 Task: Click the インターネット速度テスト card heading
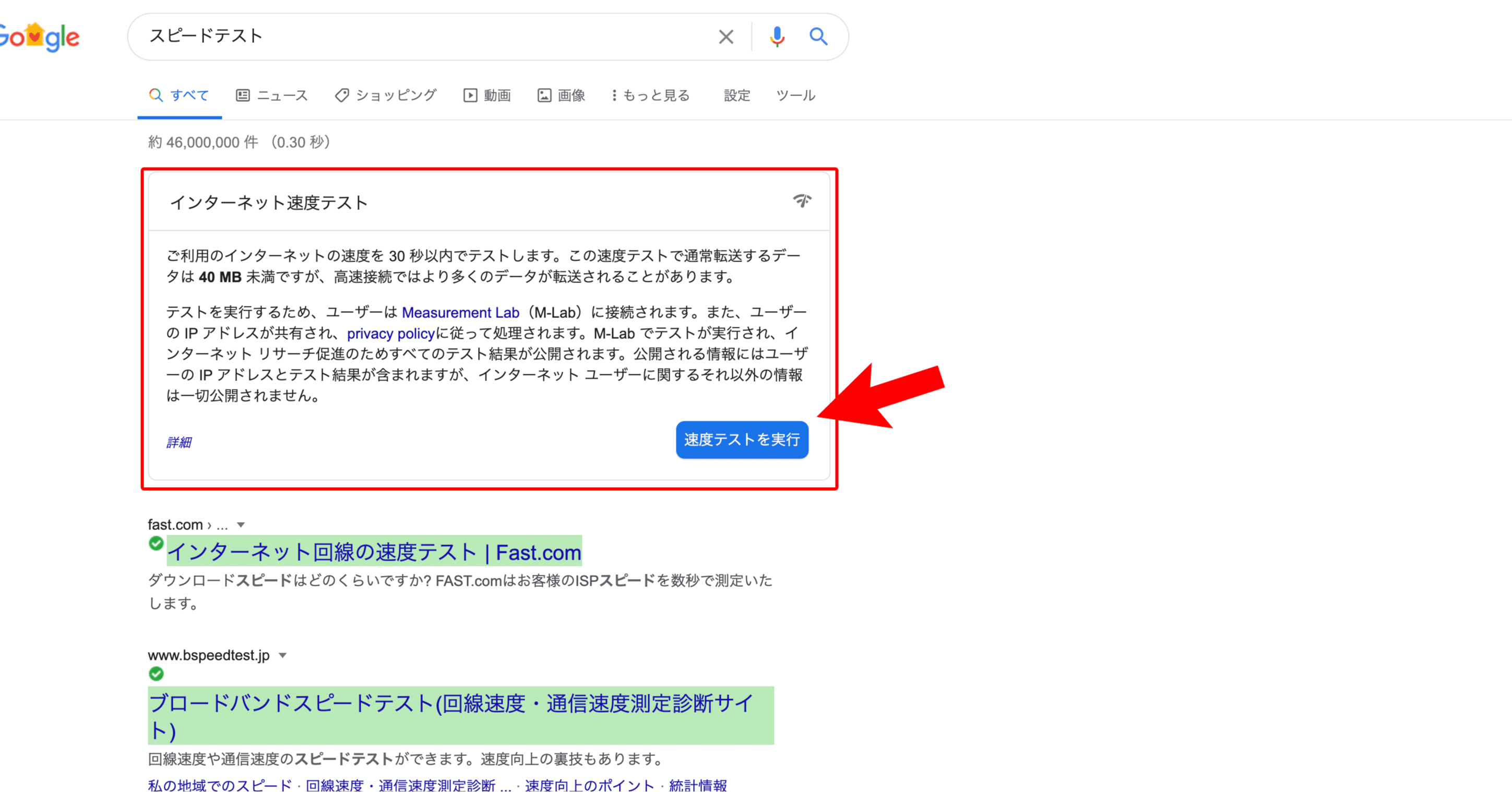point(269,203)
